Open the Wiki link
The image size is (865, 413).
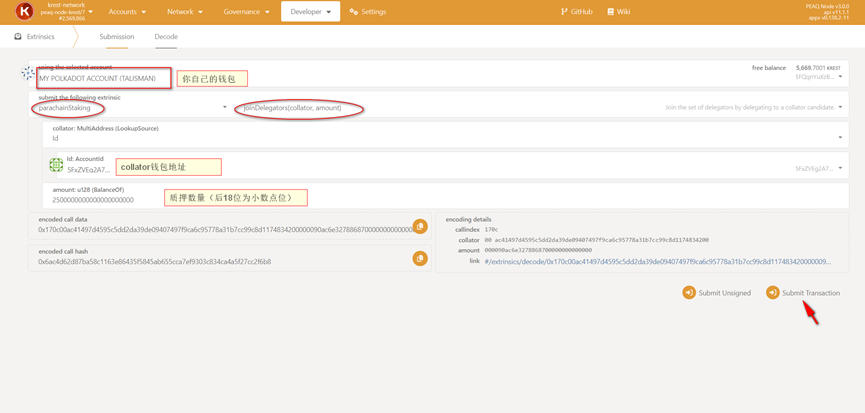click(x=618, y=12)
